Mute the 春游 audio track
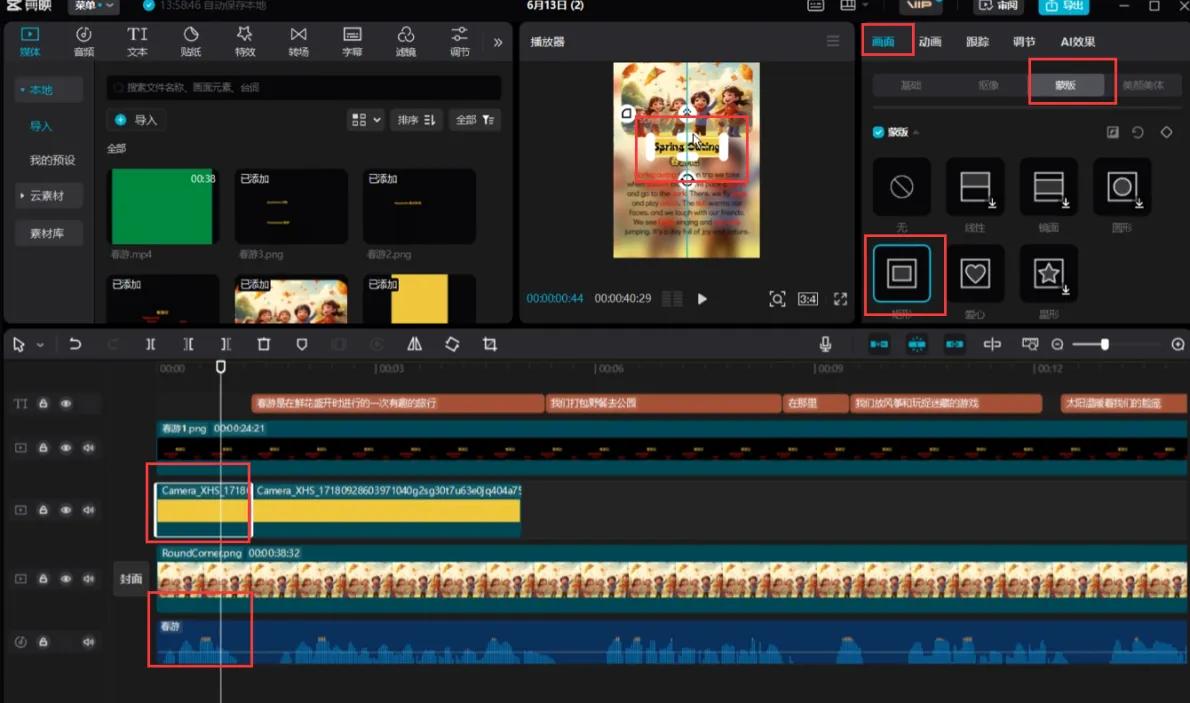 click(x=89, y=641)
